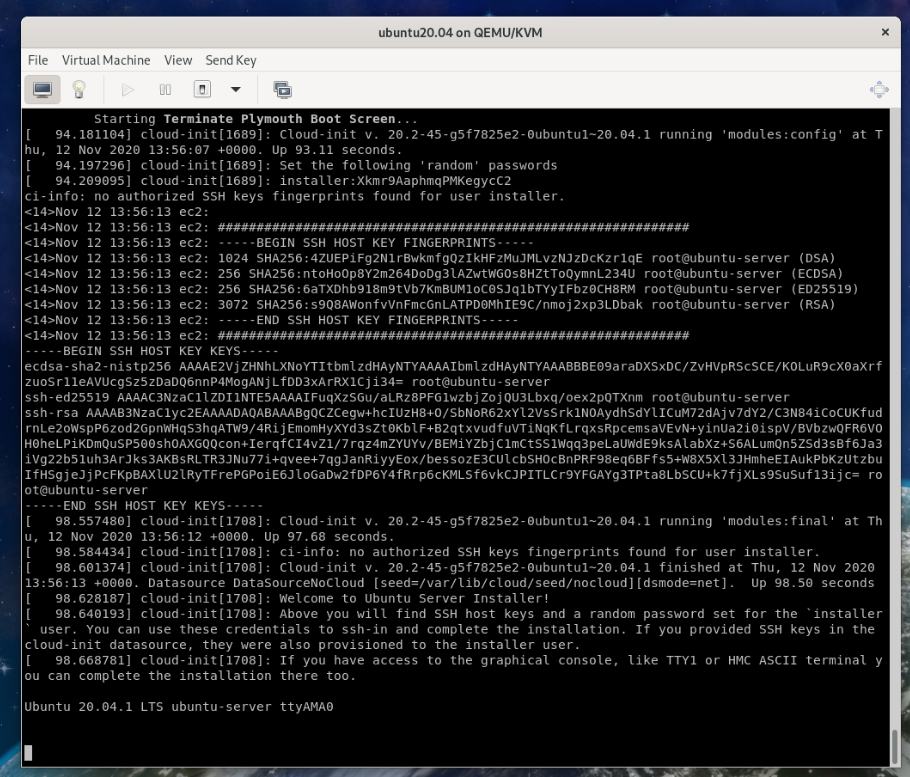Viewport: 910px width, 777px height.
Task: Click the DSA fingerprint line
Action: pos(430,258)
